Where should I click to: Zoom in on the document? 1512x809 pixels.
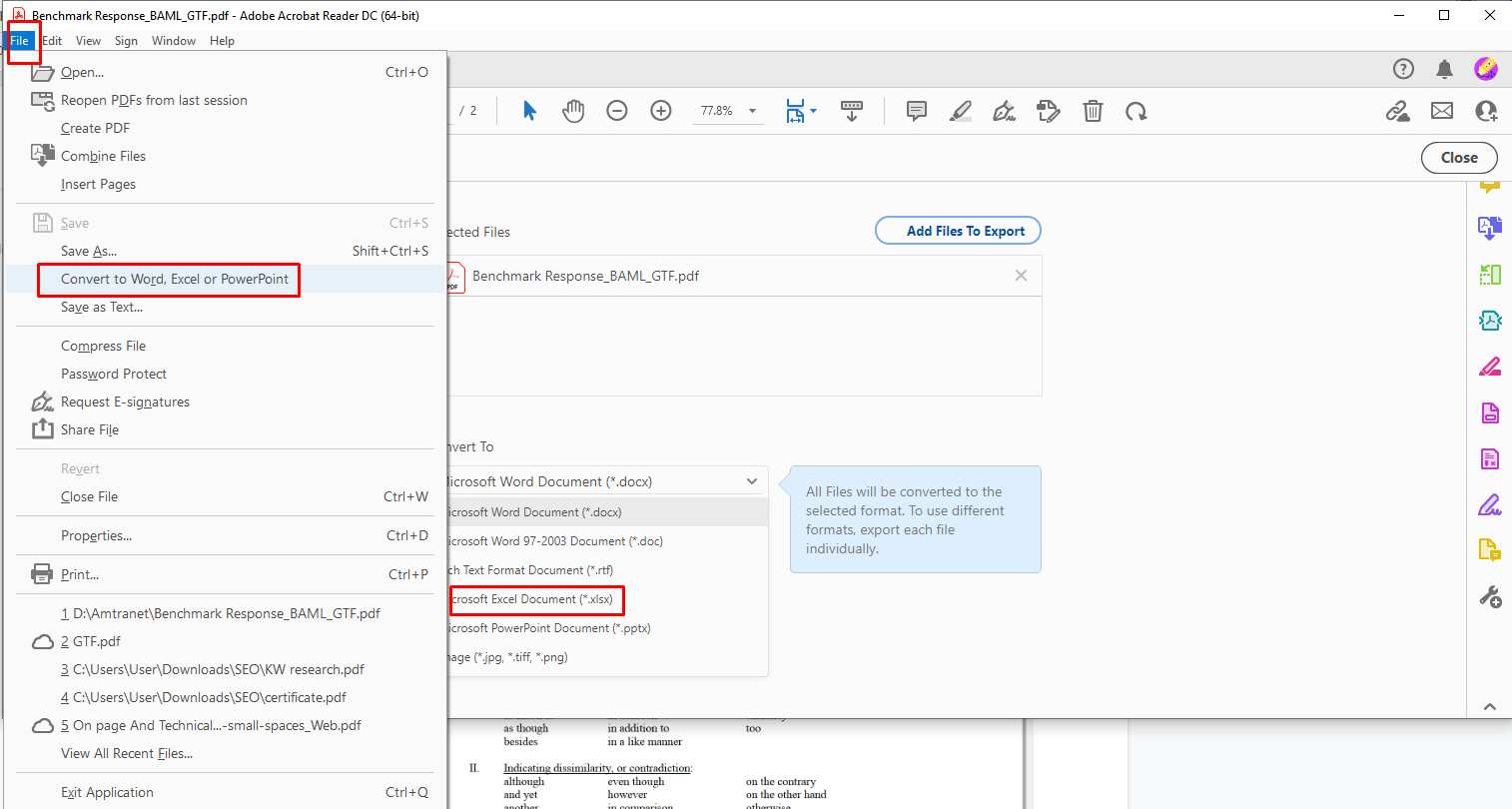[x=660, y=111]
